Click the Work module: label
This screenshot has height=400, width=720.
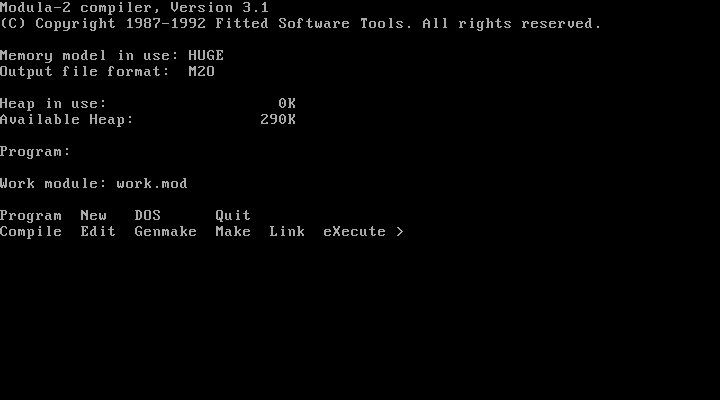tap(53, 184)
